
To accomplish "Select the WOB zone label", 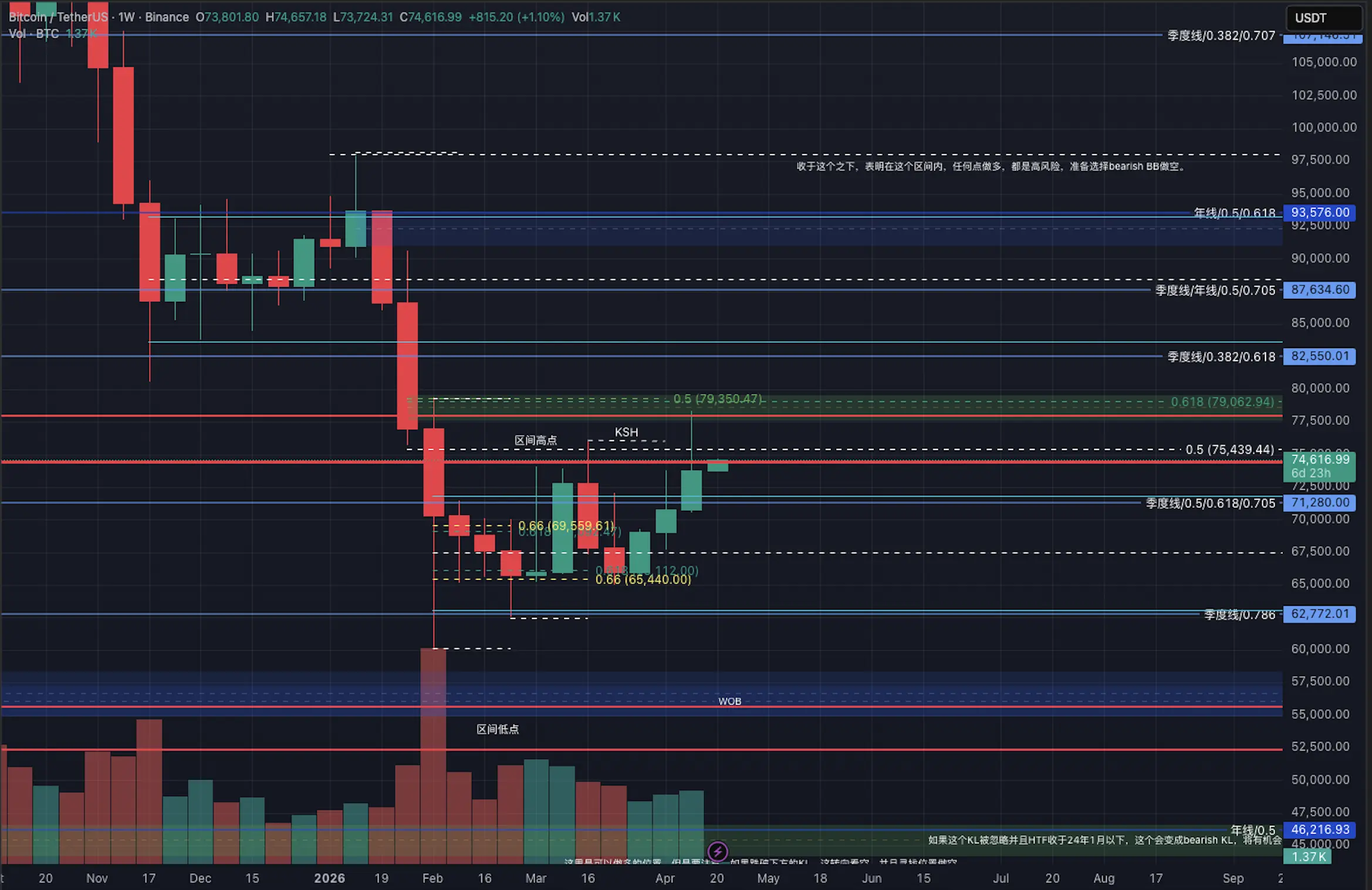I will pos(729,702).
